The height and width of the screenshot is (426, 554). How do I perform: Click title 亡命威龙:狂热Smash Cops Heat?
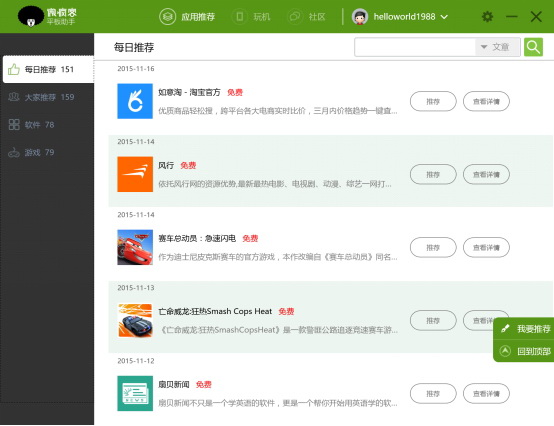pos(215,312)
